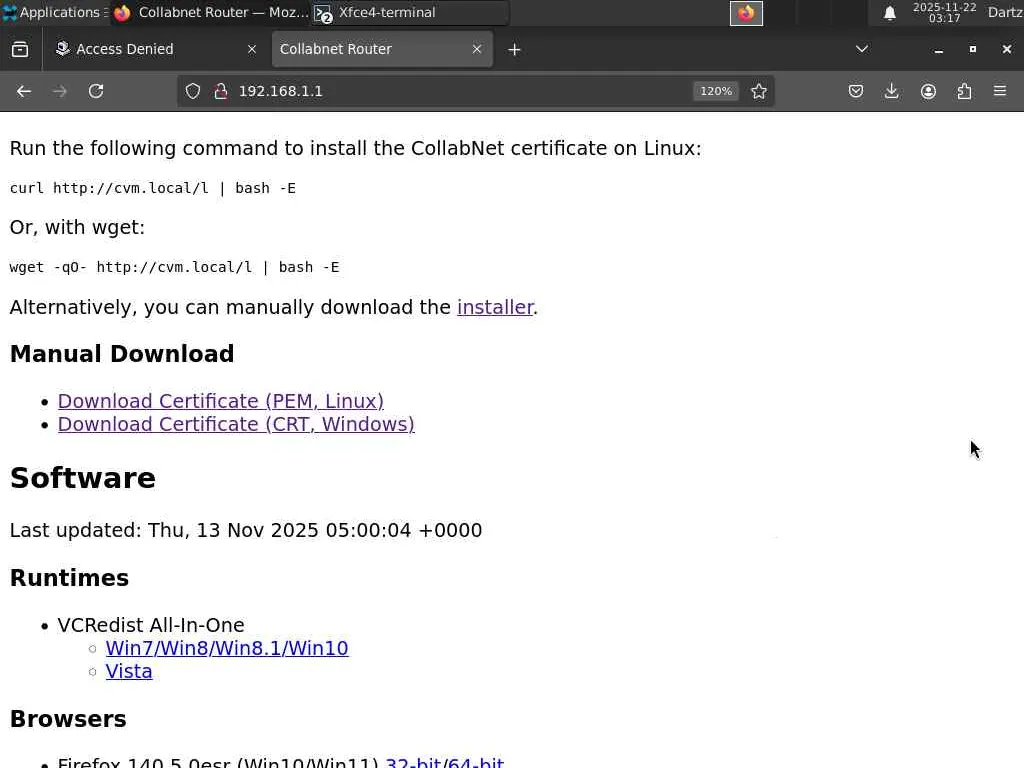
Task: Open Save to Pocket icon
Action: [x=856, y=91]
